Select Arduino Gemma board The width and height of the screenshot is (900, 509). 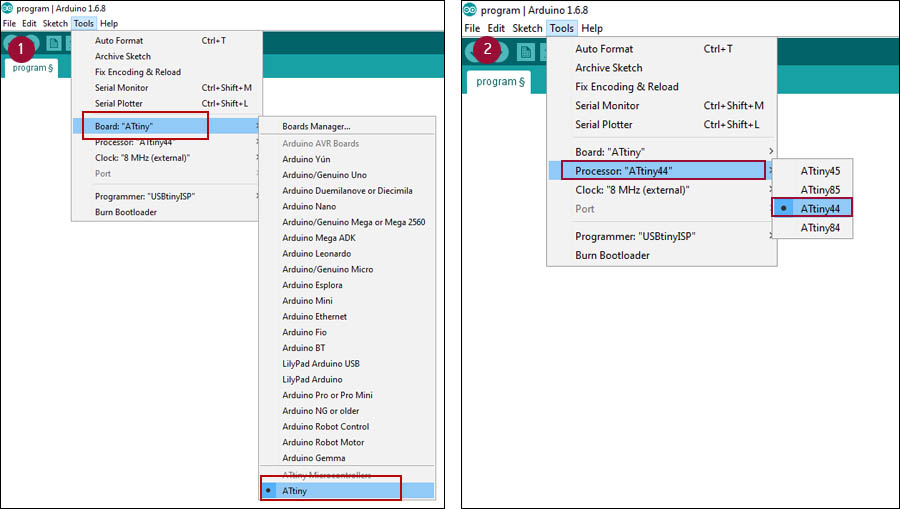(x=347, y=458)
